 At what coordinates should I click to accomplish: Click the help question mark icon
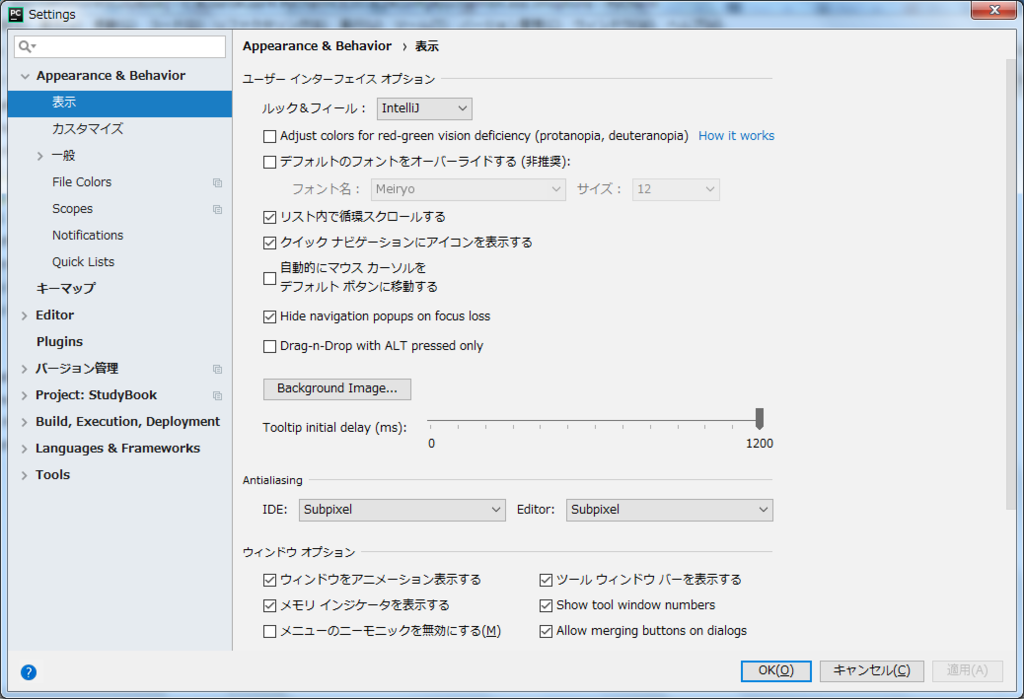tap(28, 672)
